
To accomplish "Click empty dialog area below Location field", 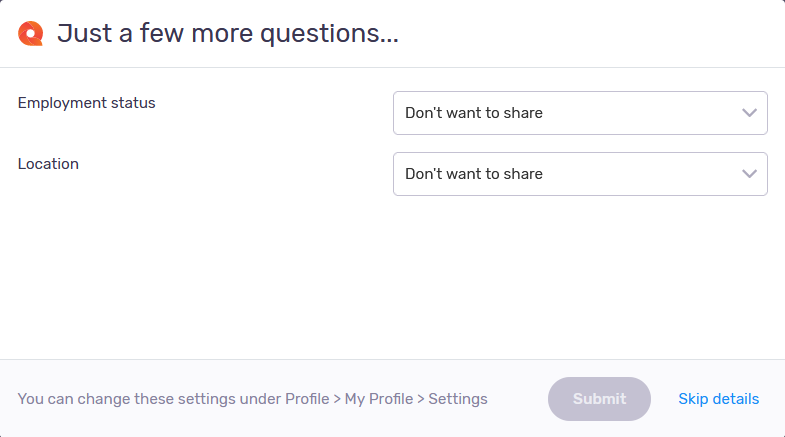I will click(392, 280).
